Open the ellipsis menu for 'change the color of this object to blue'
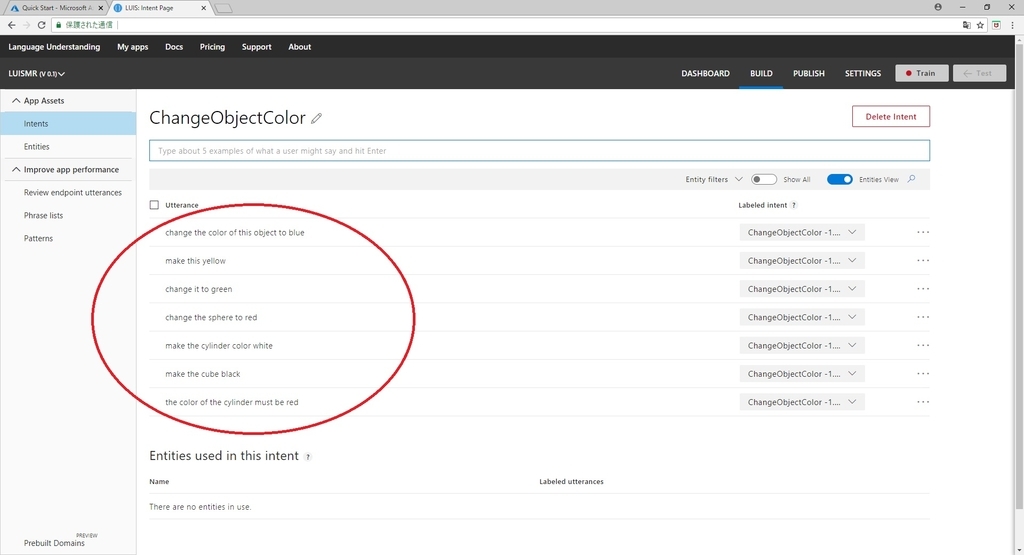Screen dimensions: 1024x555 click(923, 232)
